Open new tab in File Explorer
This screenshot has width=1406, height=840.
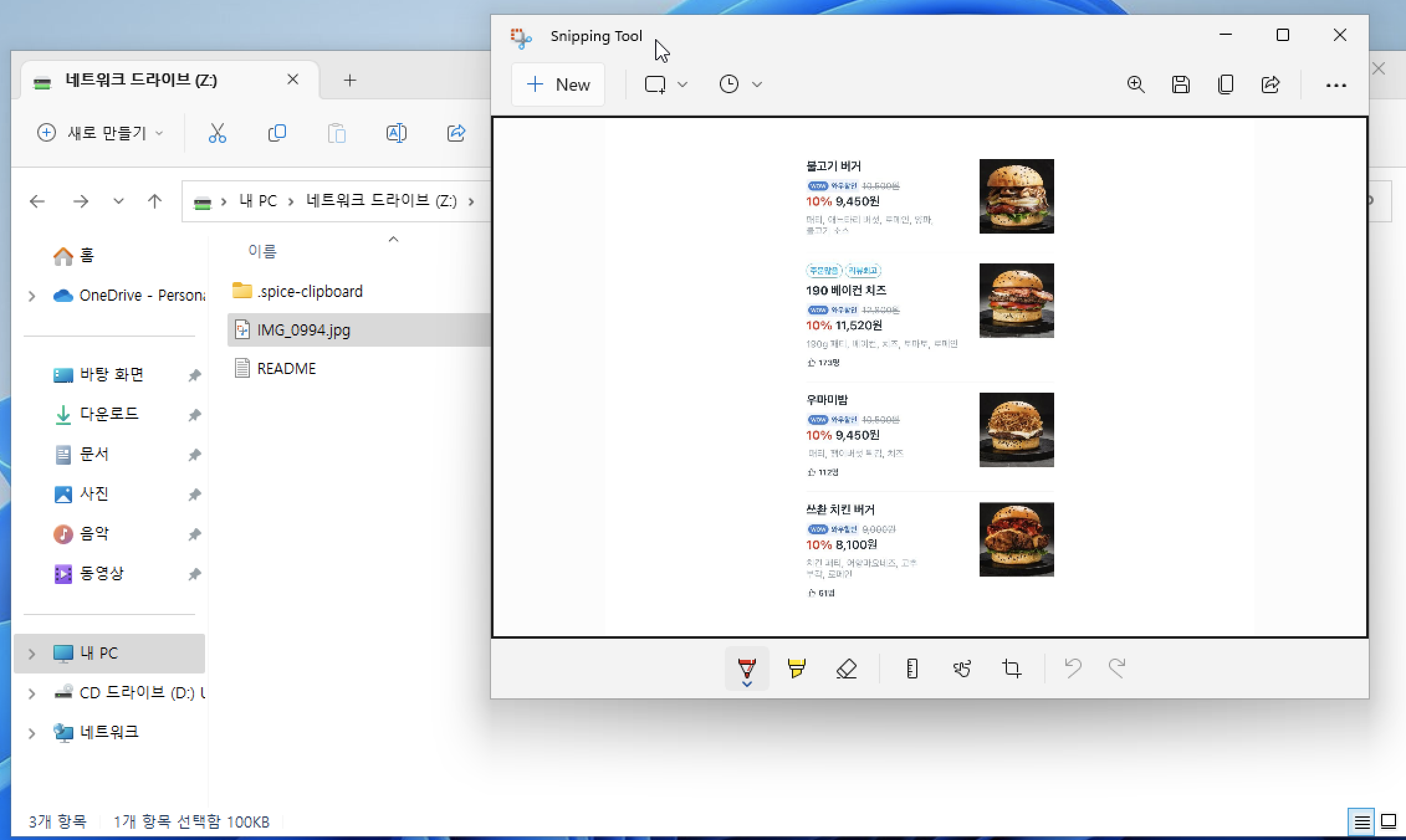point(350,80)
